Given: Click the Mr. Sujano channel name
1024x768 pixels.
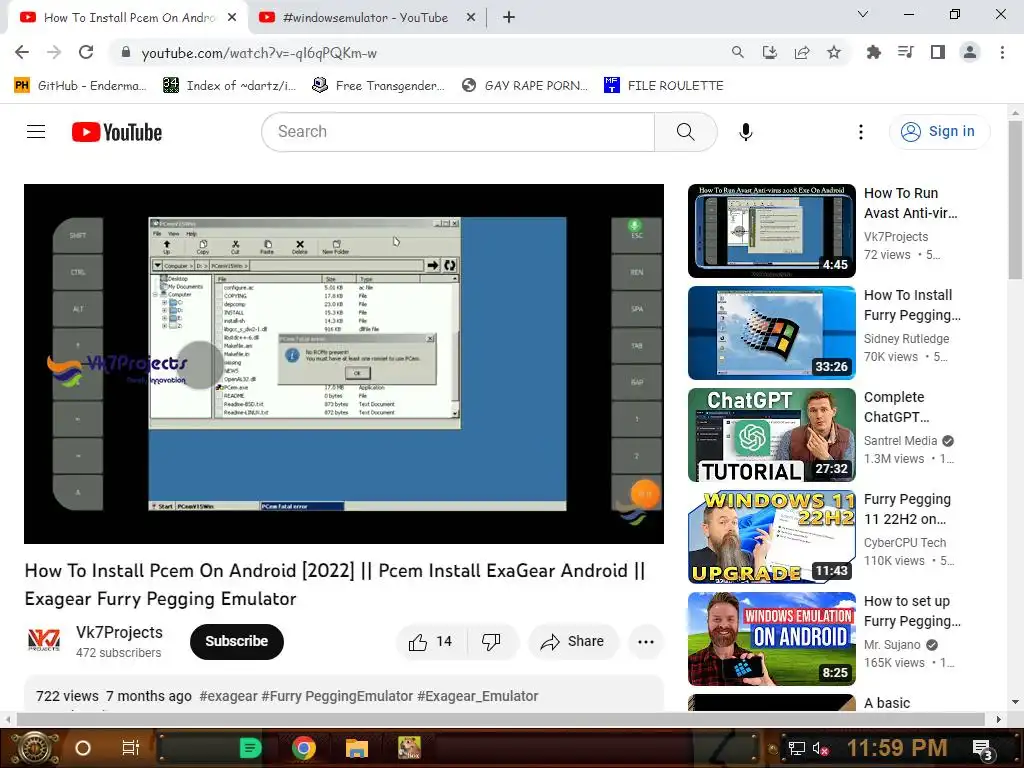Looking at the screenshot, I should (x=892, y=645).
